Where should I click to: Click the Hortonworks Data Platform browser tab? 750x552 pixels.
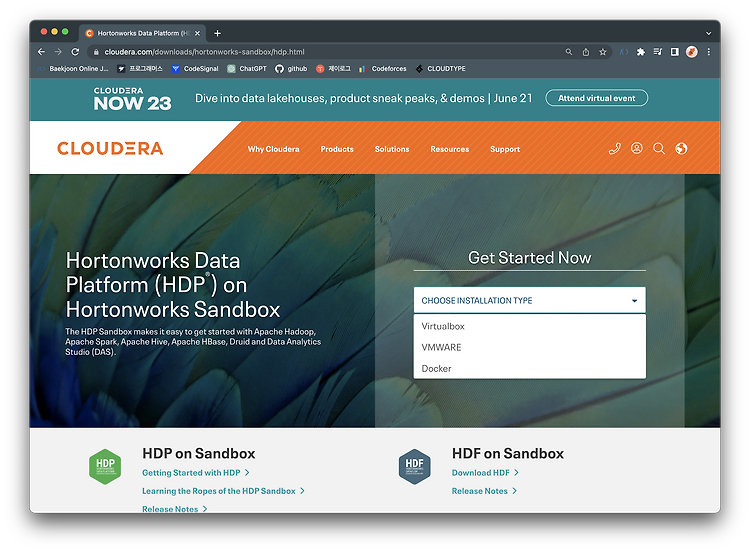[x=143, y=33]
